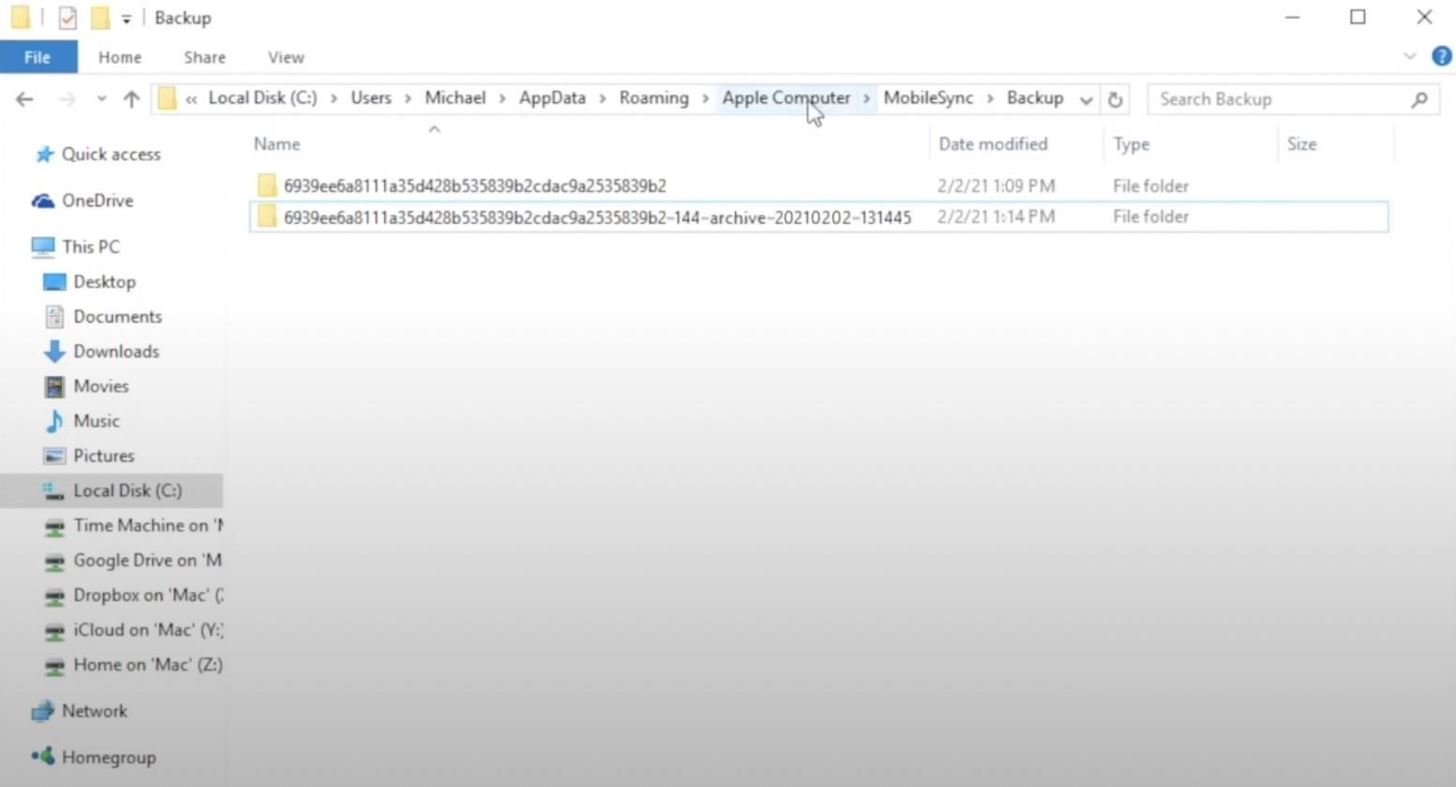The width and height of the screenshot is (1456, 787).
Task: Click the Documents icon in sidebar
Action: 55,317
